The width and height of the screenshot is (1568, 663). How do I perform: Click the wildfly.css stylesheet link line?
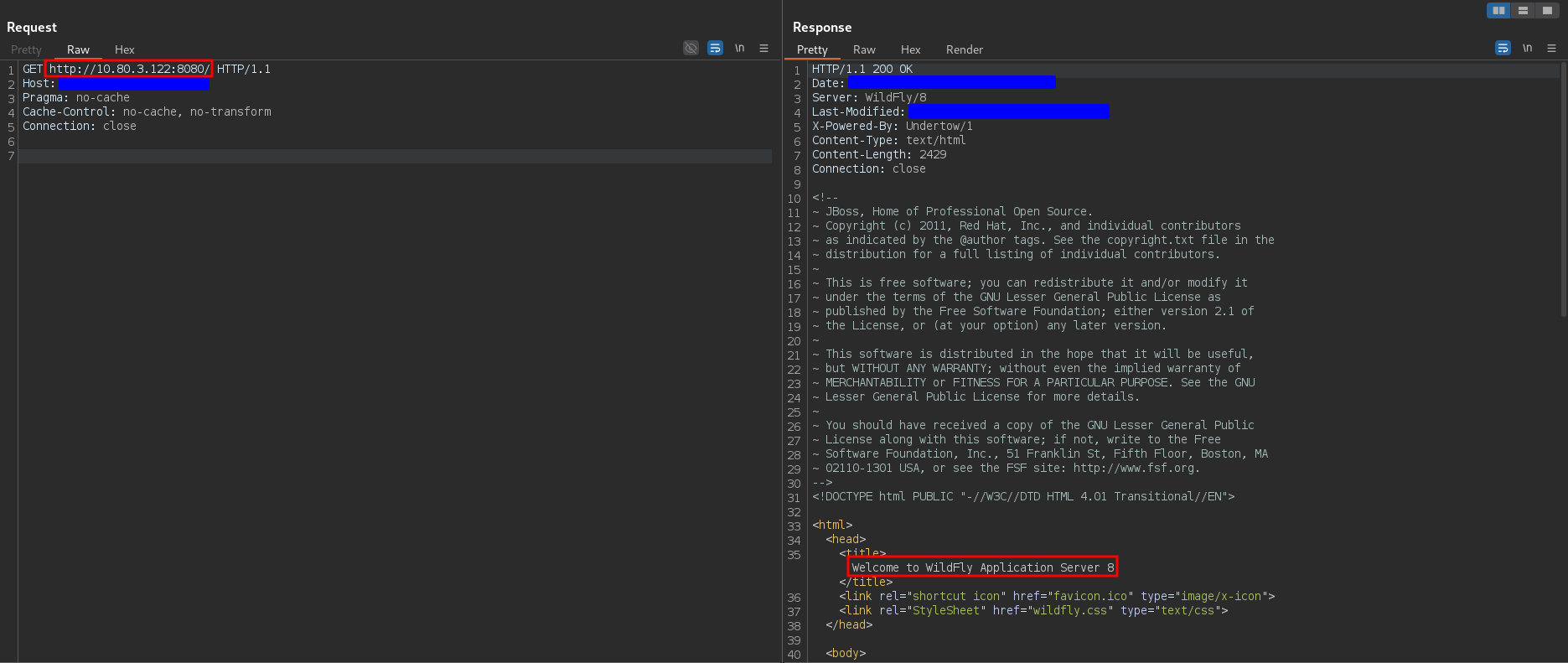coord(1033,610)
